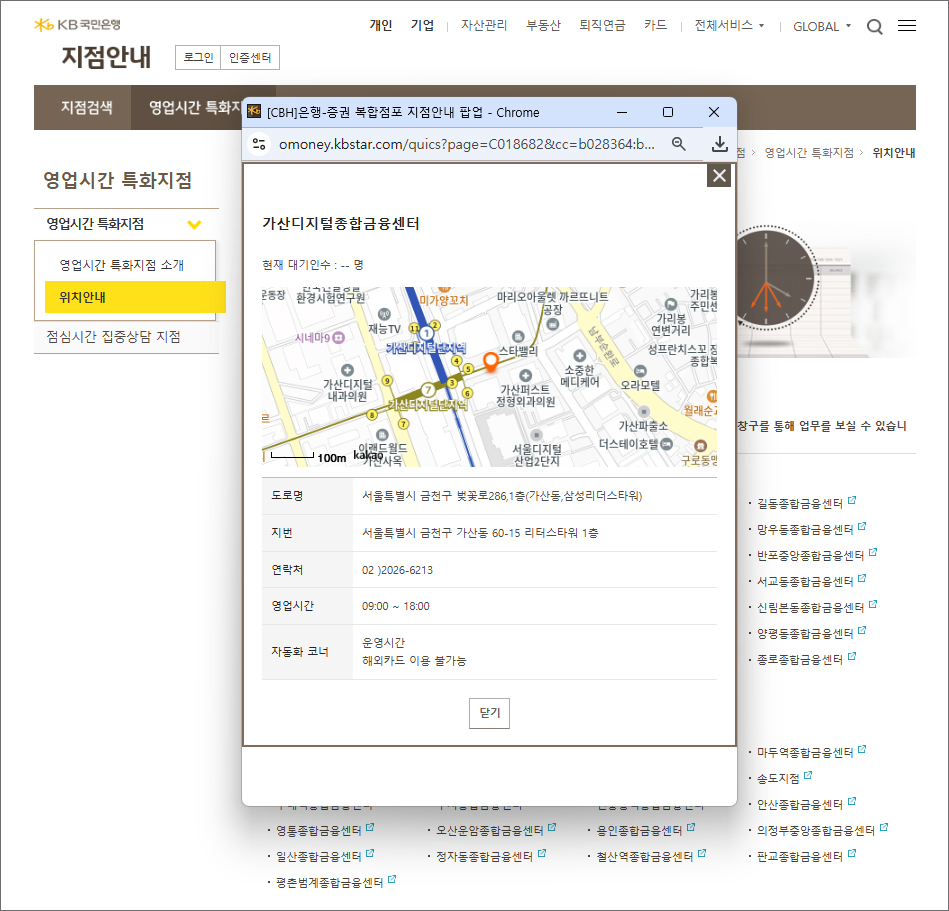Image resolution: width=949 pixels, height=911 pixels.
Task: Click the KB국민은행 logo
Action: point(77,25)
